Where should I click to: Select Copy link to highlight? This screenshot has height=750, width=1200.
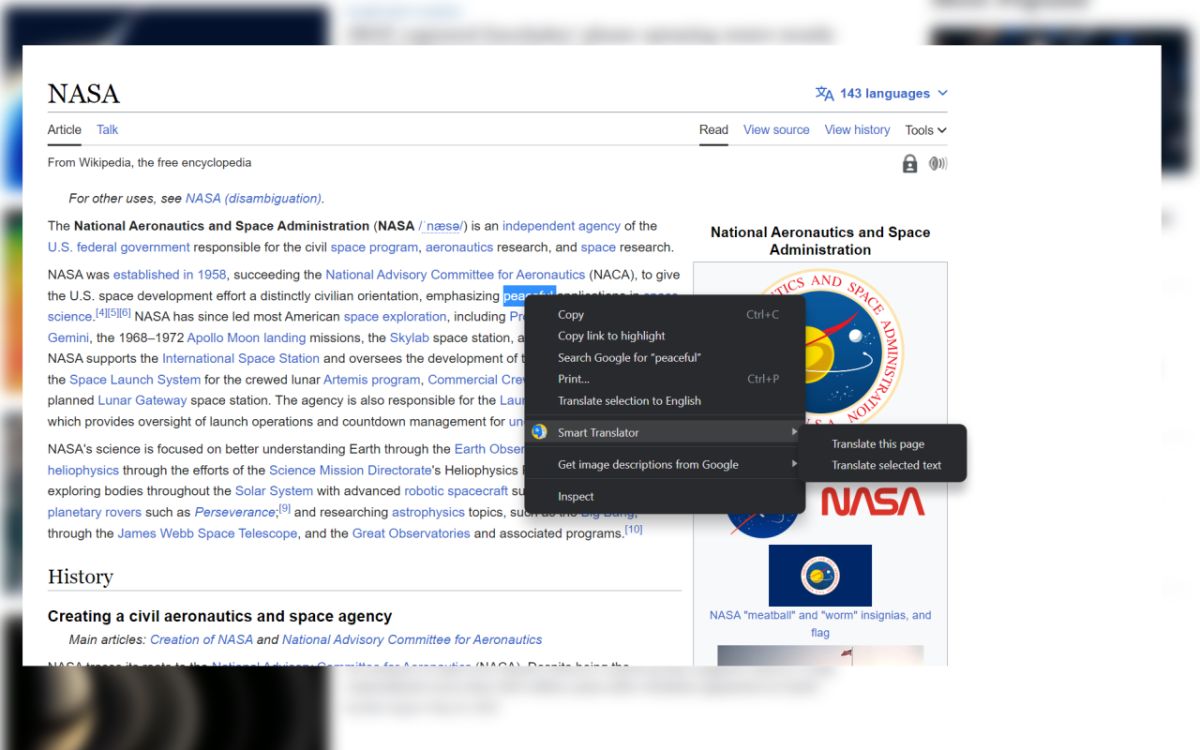point(667,336)
